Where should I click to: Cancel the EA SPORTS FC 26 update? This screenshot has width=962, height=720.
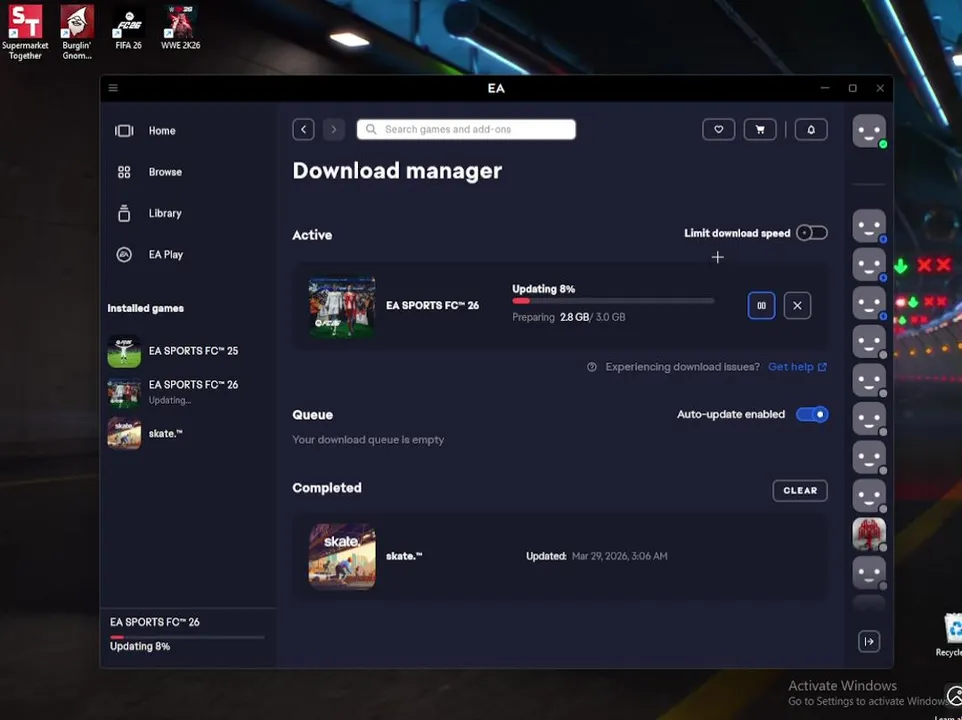(x=797, y=305)
